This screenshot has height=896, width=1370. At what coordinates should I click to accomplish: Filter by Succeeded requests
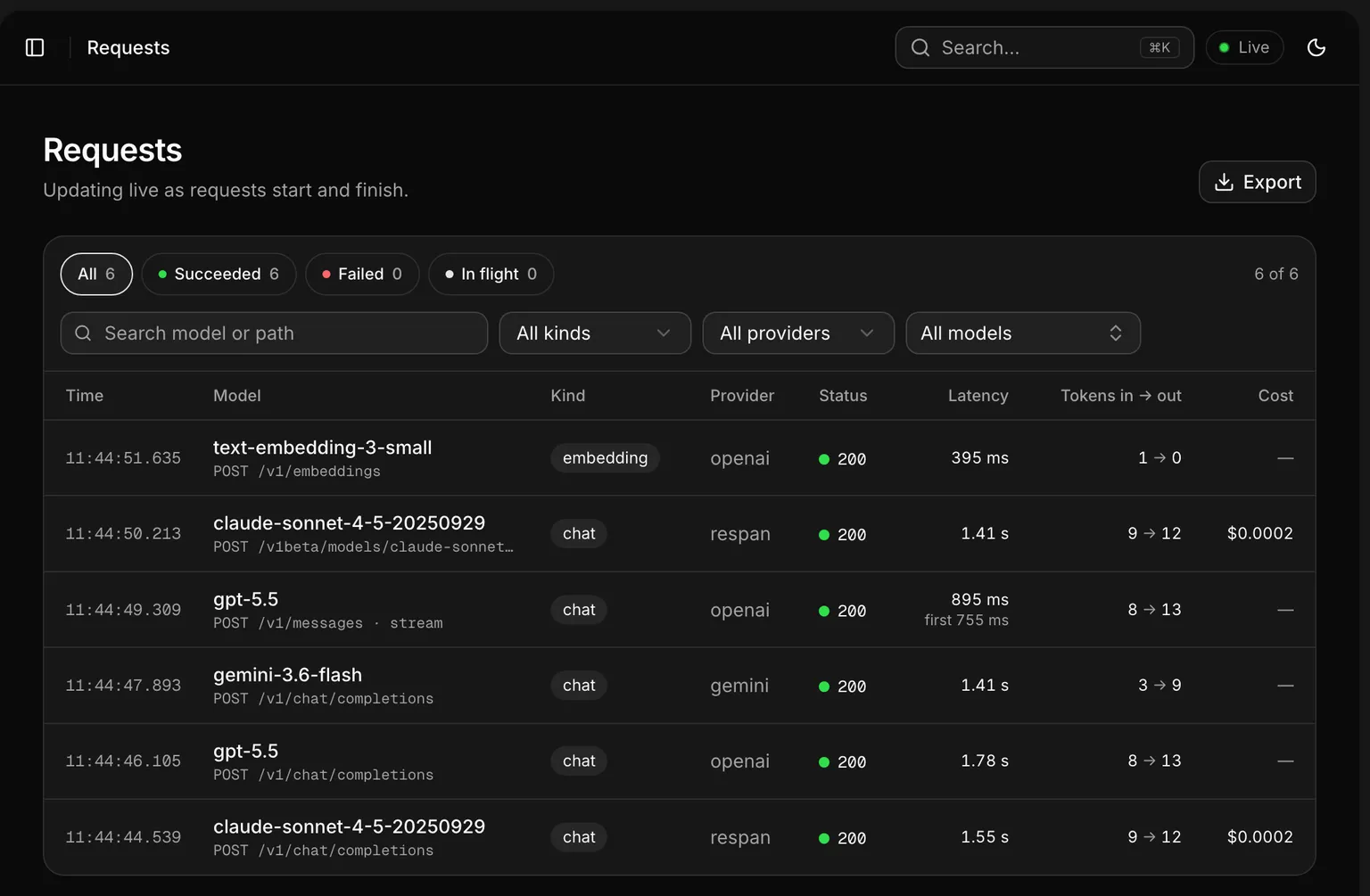(219, 274)
